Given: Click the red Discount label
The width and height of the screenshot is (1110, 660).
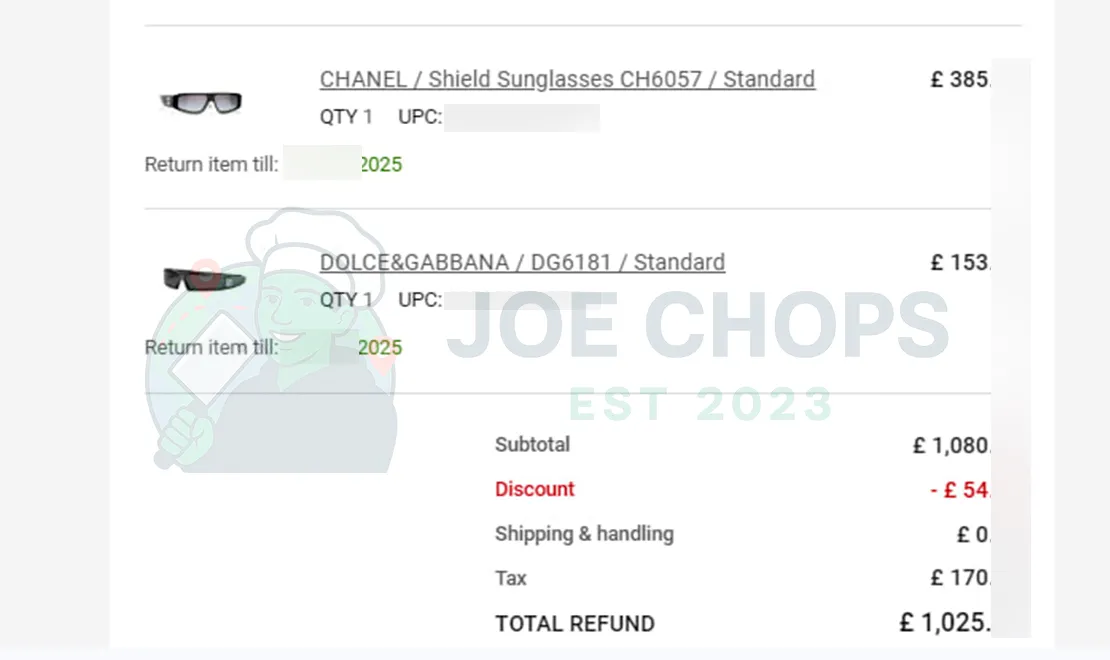Looking at the screenshot, I should point(535,489).
